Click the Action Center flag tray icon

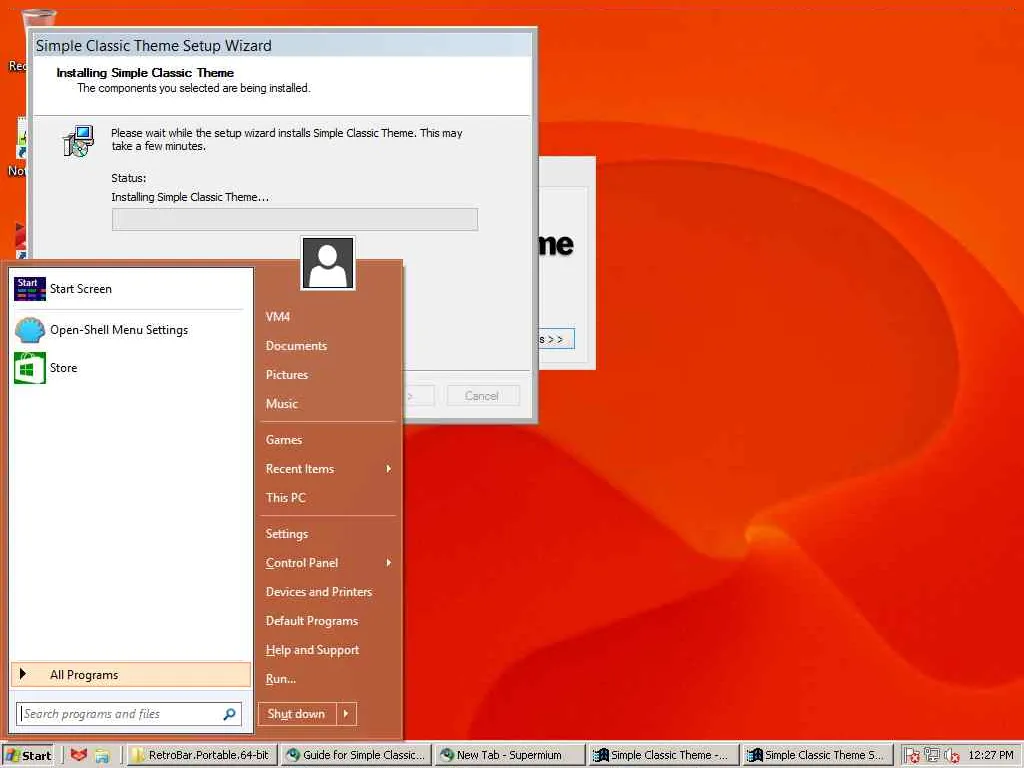pos(912,756)
